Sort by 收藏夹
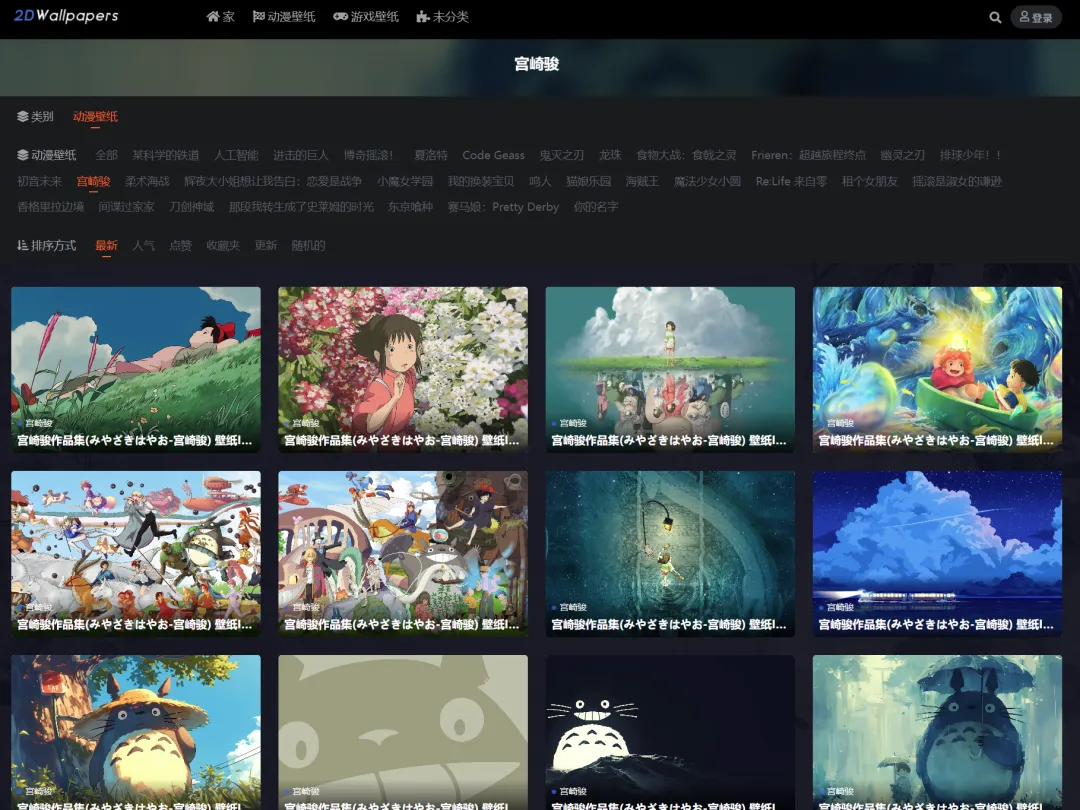 click(223, 245)
